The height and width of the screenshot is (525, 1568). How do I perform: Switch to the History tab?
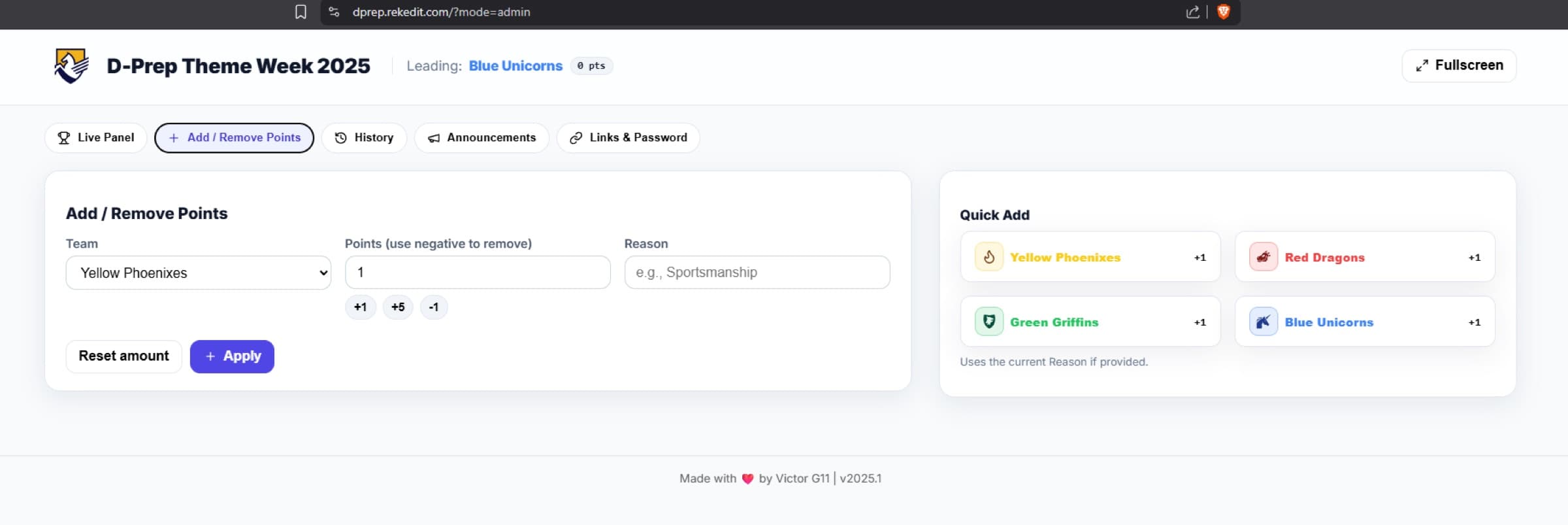[364, 138]
